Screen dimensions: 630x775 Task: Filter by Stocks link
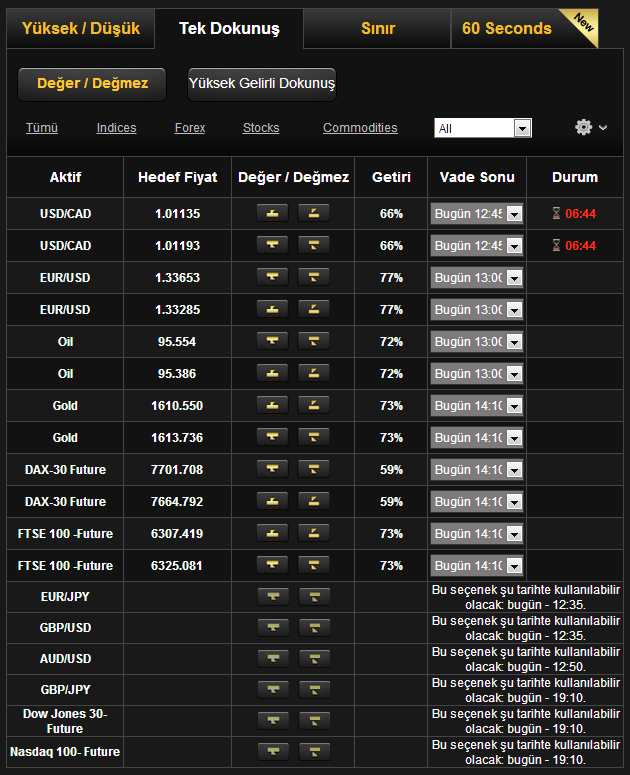(x=261, y=128)
